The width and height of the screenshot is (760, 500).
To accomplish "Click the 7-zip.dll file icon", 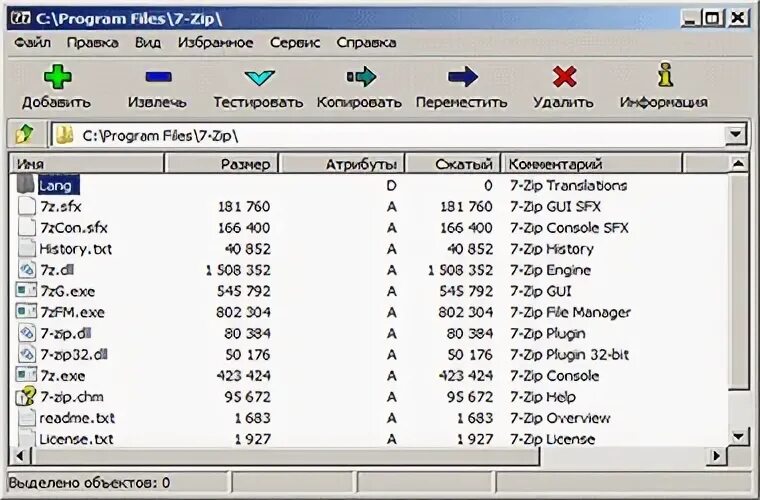I will click(27, 333).
